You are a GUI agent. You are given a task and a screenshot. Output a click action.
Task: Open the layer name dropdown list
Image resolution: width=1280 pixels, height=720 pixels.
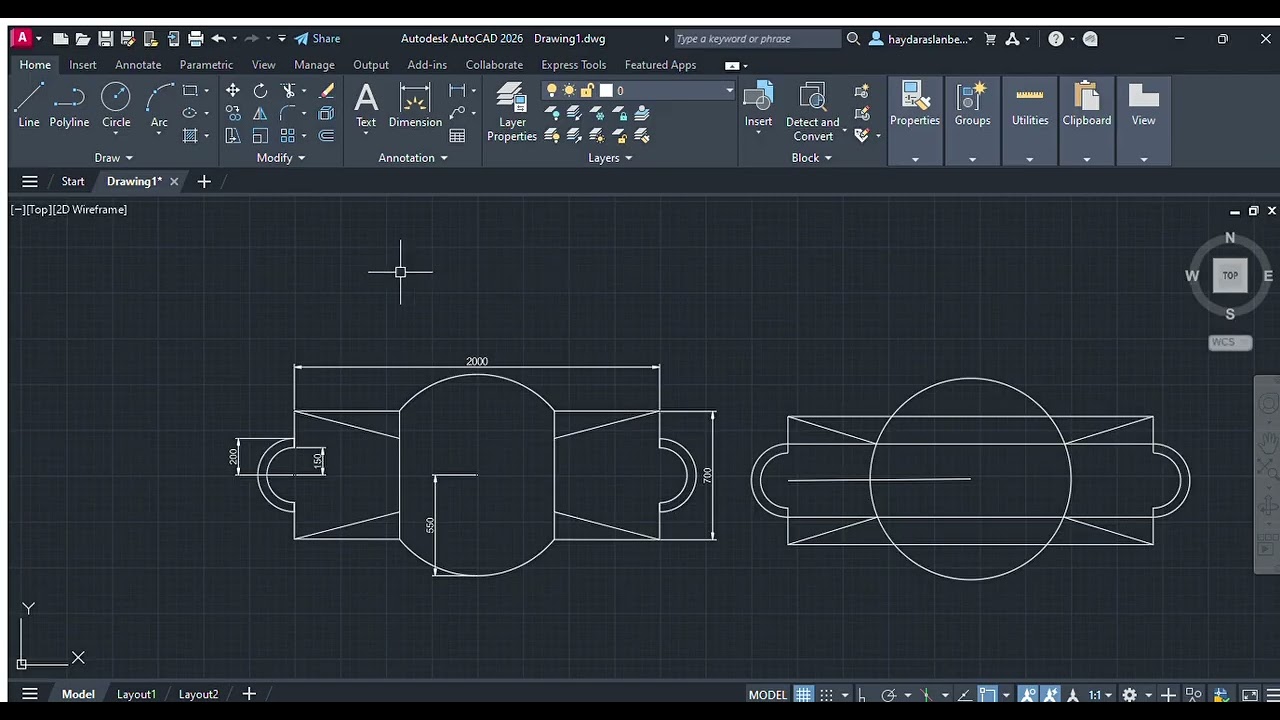[x=729, y=91]
